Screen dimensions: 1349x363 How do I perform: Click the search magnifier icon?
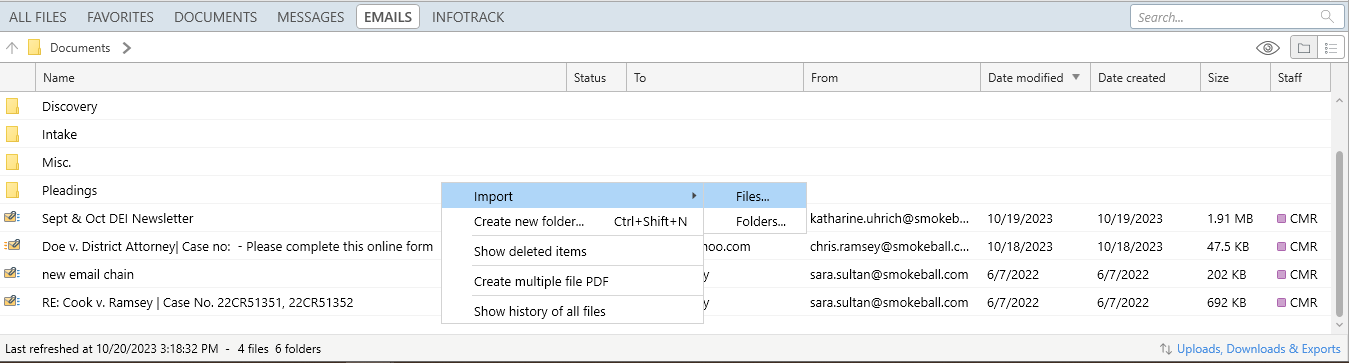(x=1327, y=17)
